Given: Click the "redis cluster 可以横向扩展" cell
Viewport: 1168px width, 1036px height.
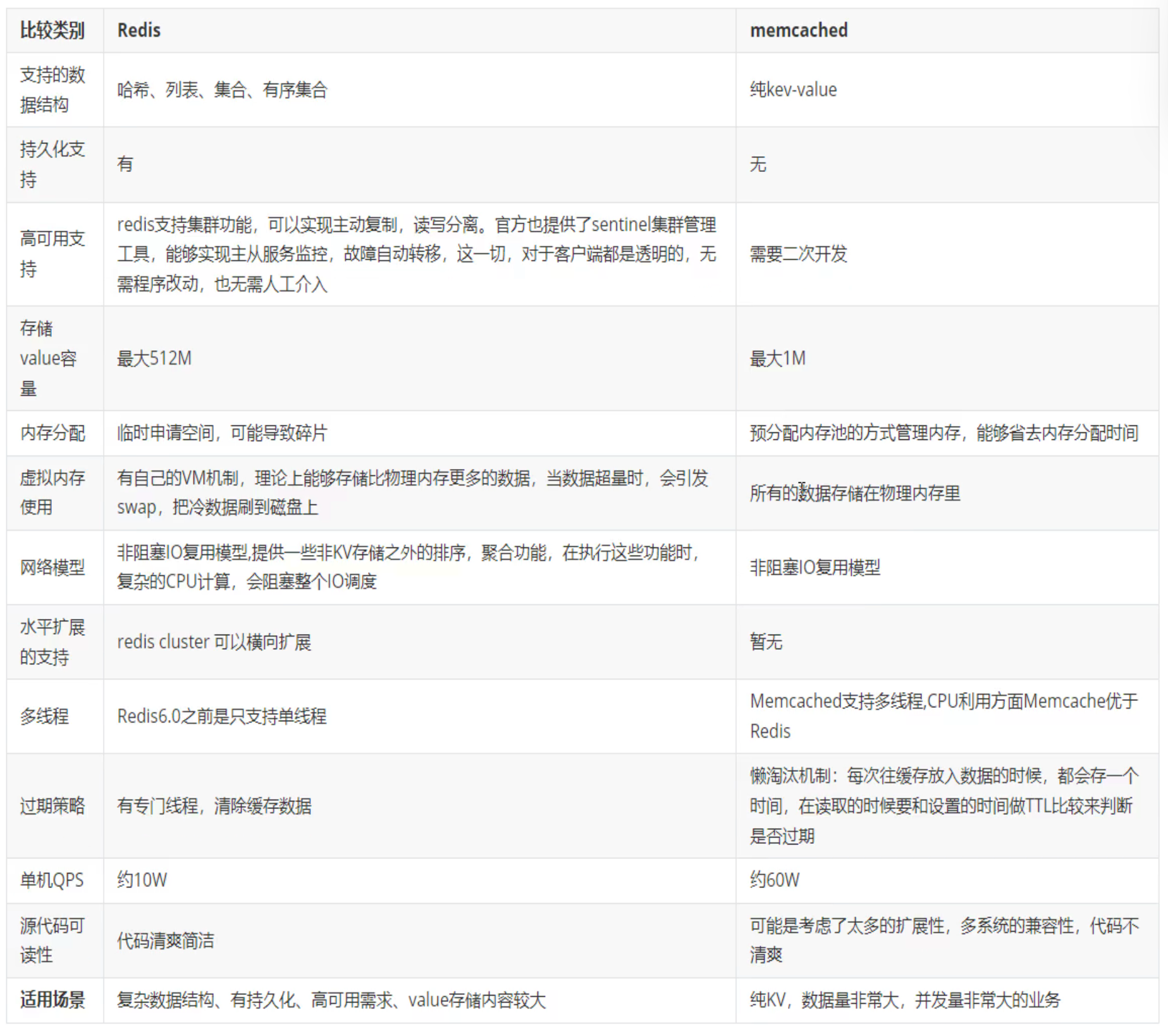Looking at the screenshot, I should (214, 642).
